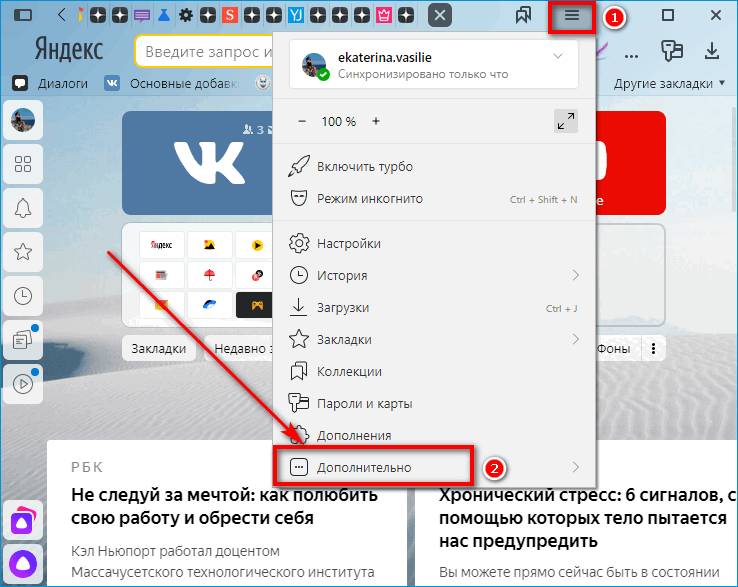Open the profile avatar in sidebar

click(x=23, y=120)
